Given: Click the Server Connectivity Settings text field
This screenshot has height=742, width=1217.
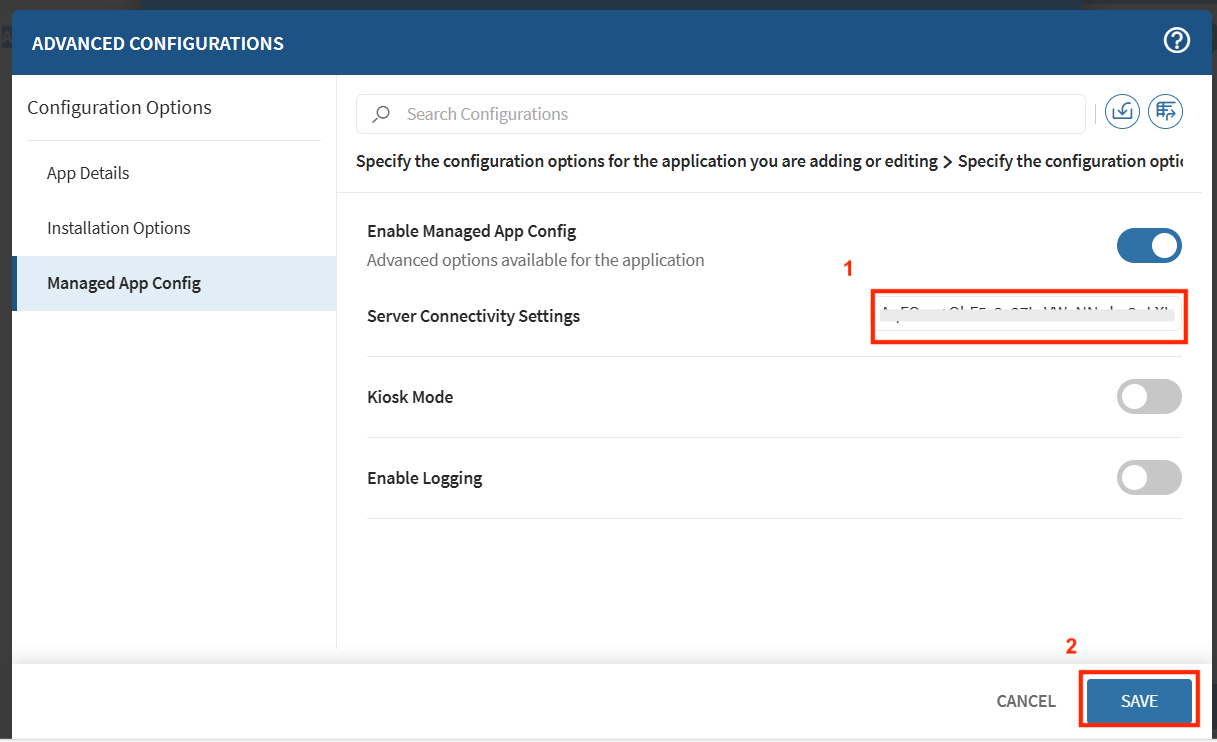Looking at the screenshot, I should pos(1028,316).
